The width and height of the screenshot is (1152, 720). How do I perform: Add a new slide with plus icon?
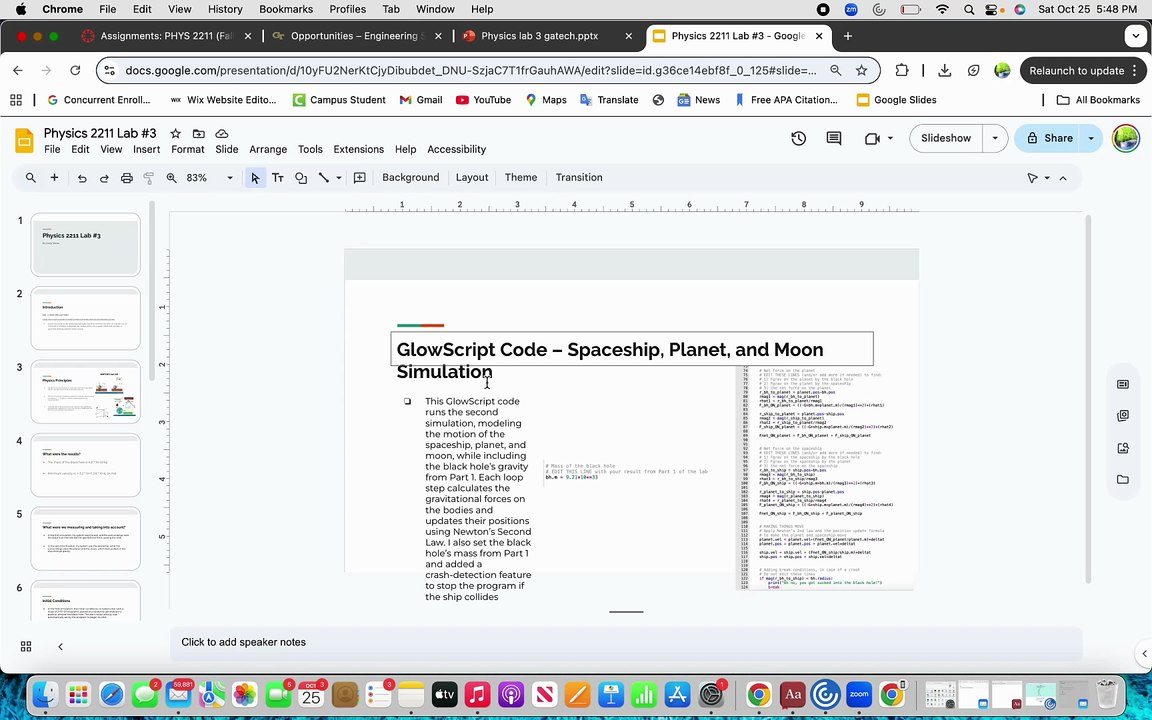pyautogui.click(x=54, y=178)
